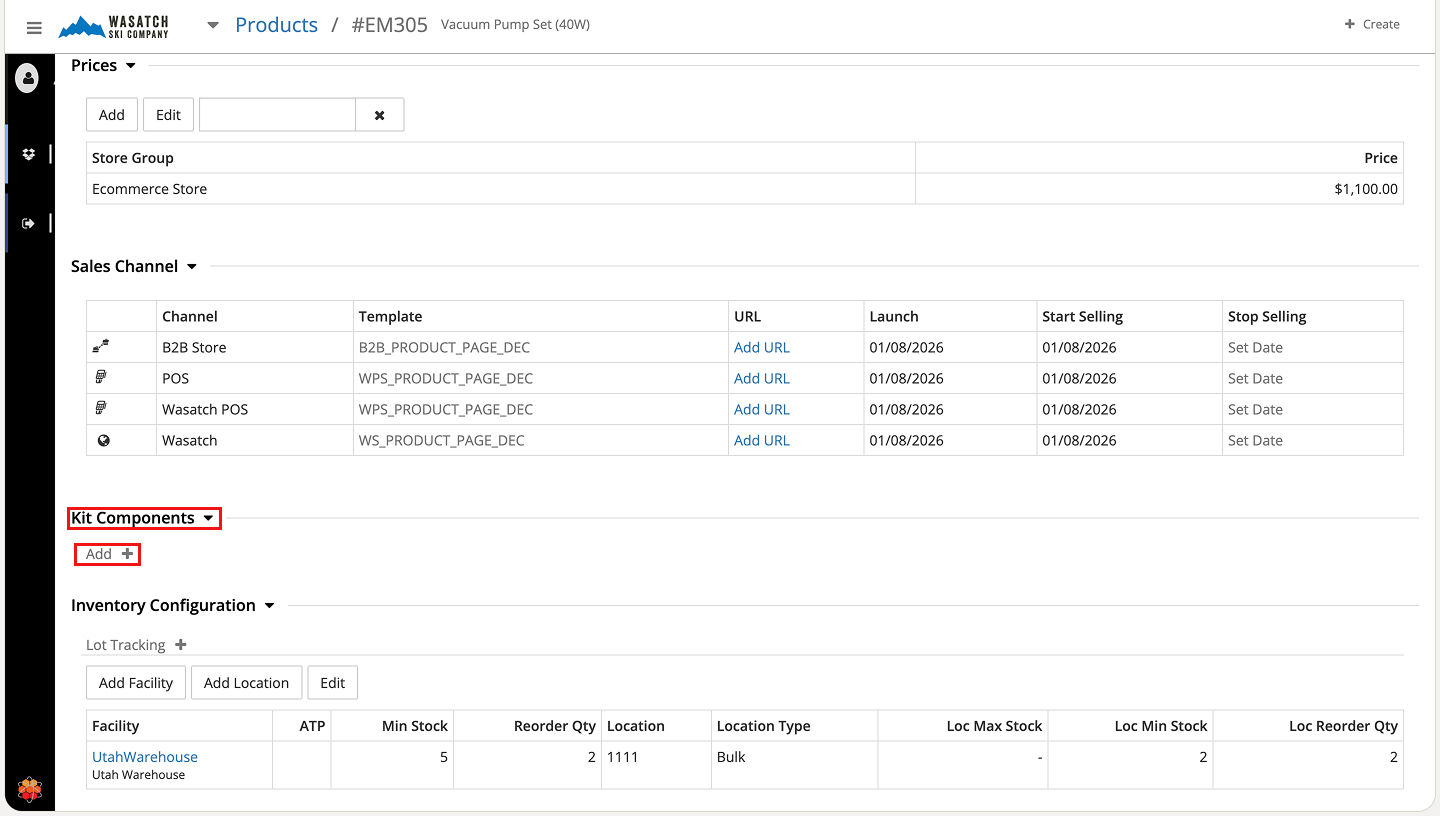
Task: Open the UtahWarehouse facility link
Action: pos(145,757)
